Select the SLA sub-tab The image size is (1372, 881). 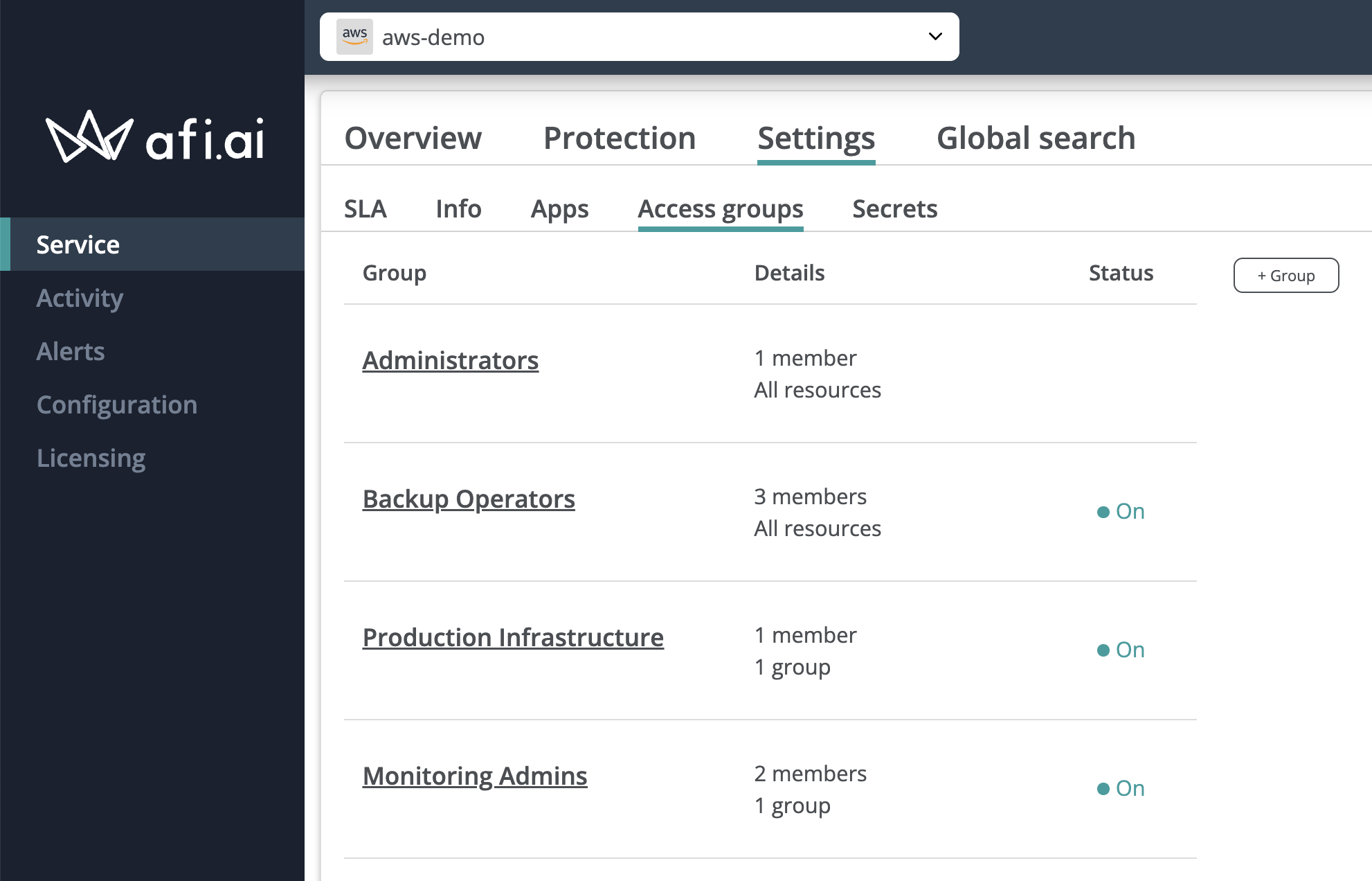point(365,209)
